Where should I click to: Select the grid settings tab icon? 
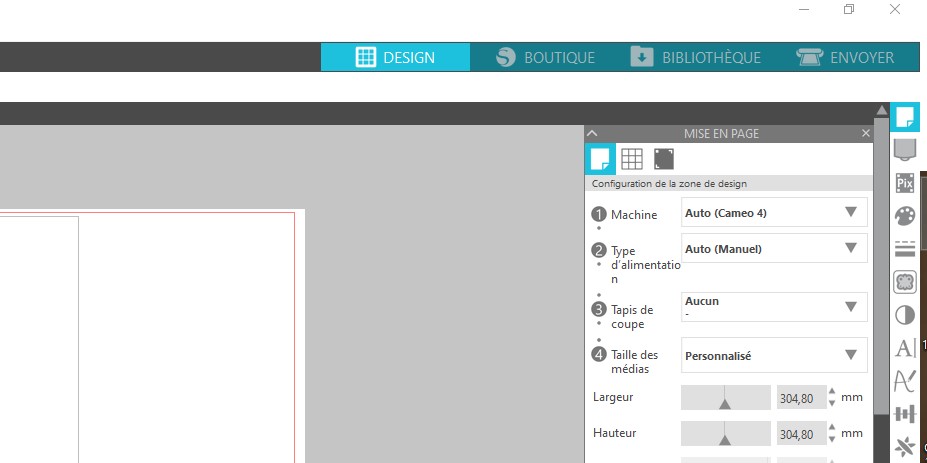631,158
